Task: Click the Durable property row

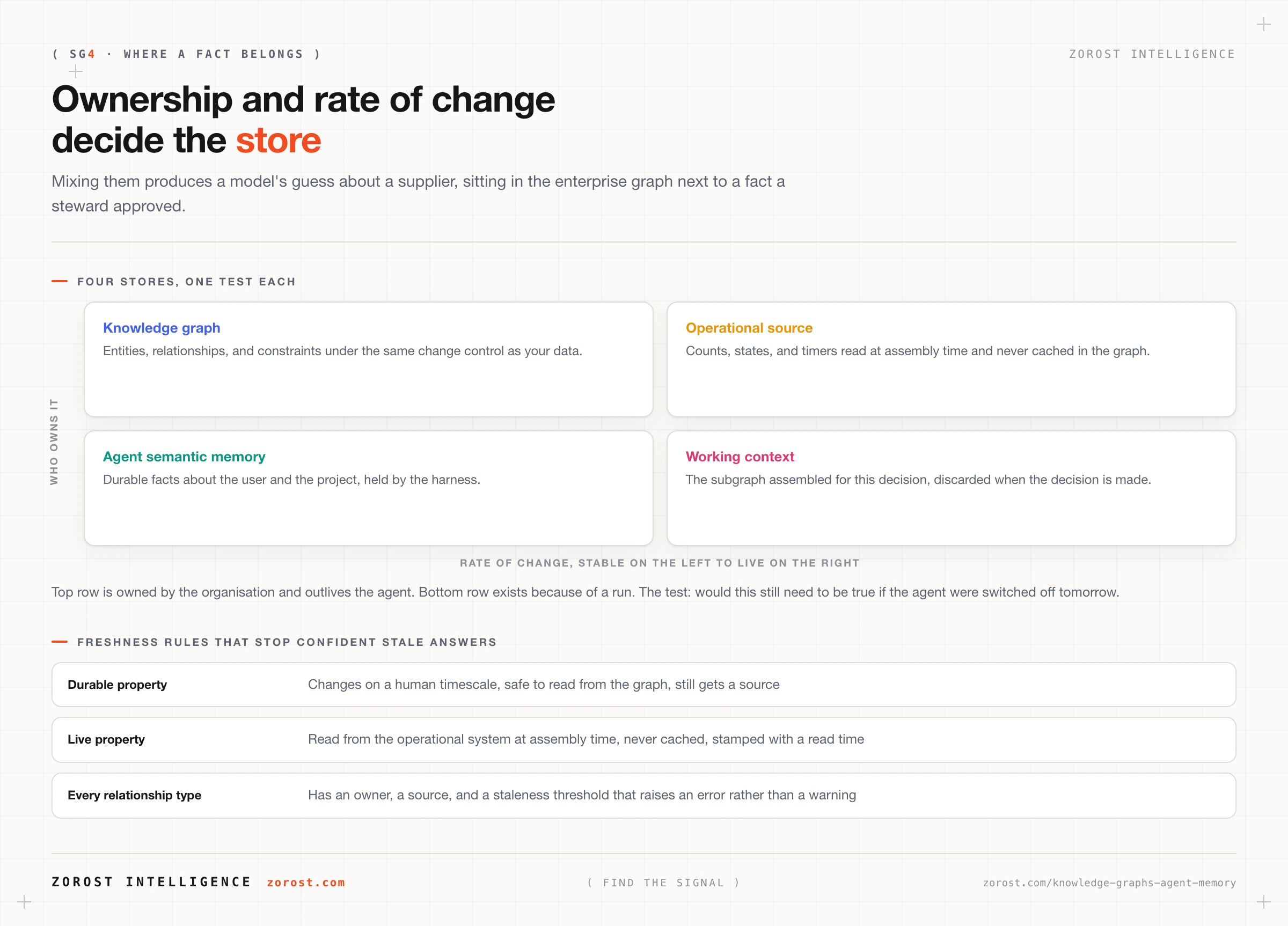Action: point(644,685)
